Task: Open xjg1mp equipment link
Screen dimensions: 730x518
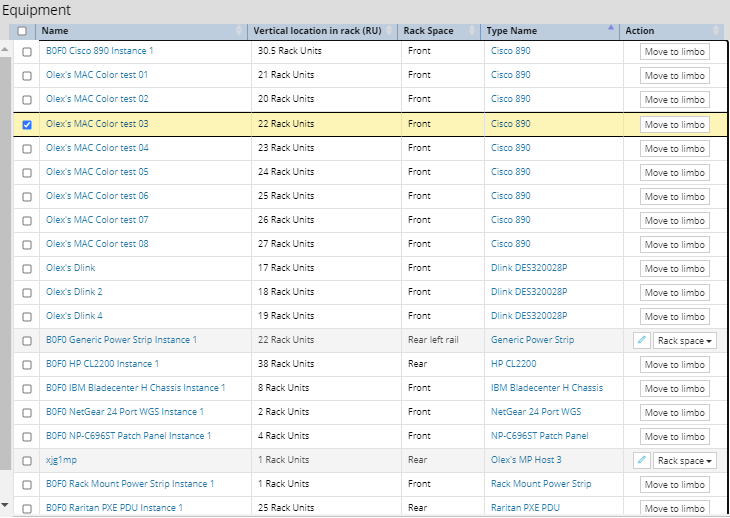Action: tap(61, 460)
